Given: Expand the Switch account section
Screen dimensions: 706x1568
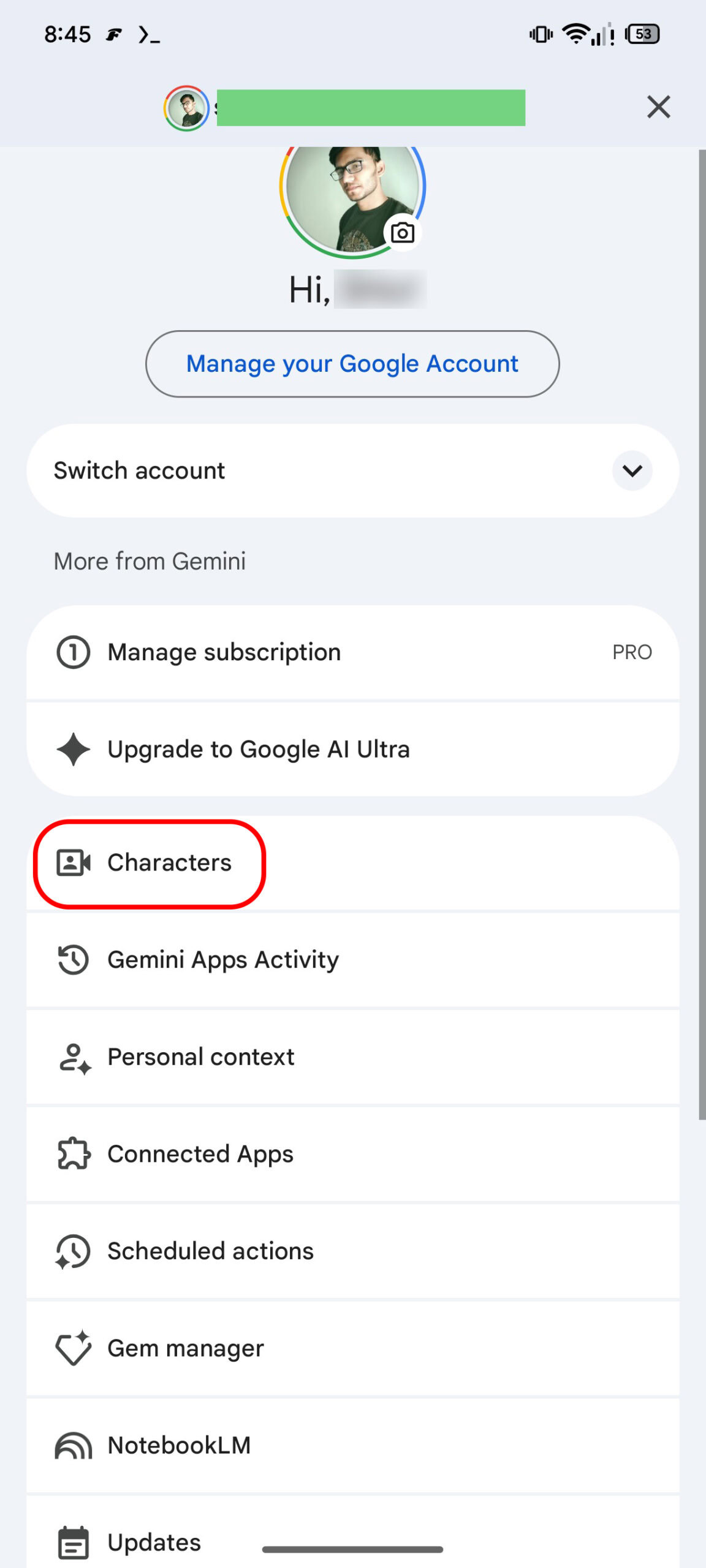Looking at the screenshot, I should click(x=632, y=470).
